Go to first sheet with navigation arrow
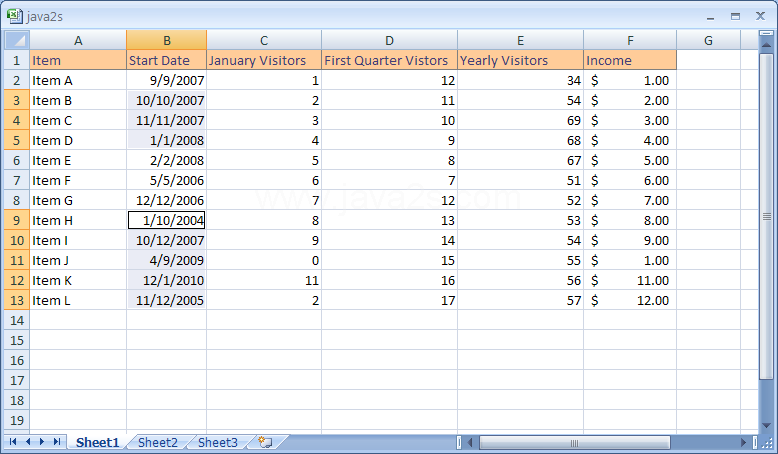Screen dimensions: 778x454 tap(13, 442)
